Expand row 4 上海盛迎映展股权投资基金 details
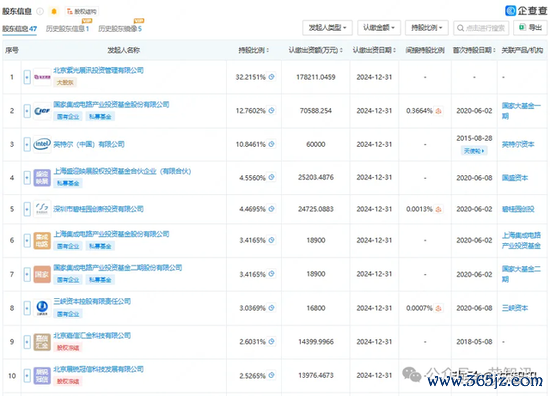 point(27,177)
